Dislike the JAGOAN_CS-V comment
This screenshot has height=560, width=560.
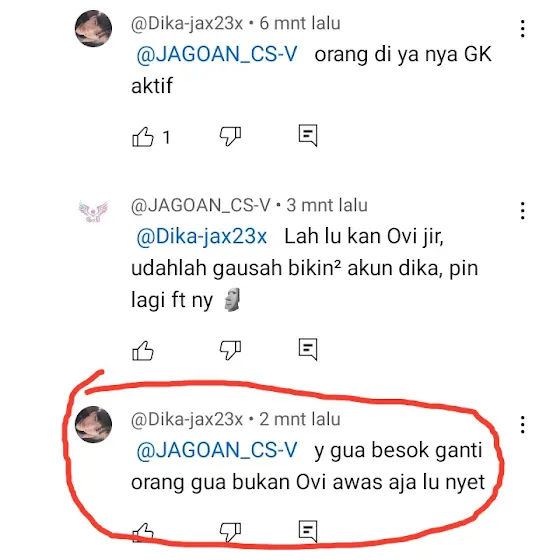230,350
